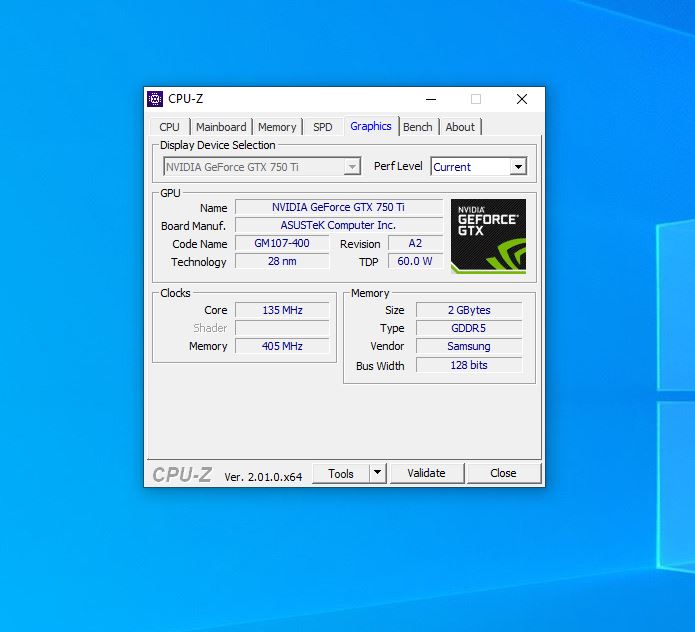695x632 pixels.
Task: Open the Tools dropdown arrow
Action: click(x=377, y=473)
